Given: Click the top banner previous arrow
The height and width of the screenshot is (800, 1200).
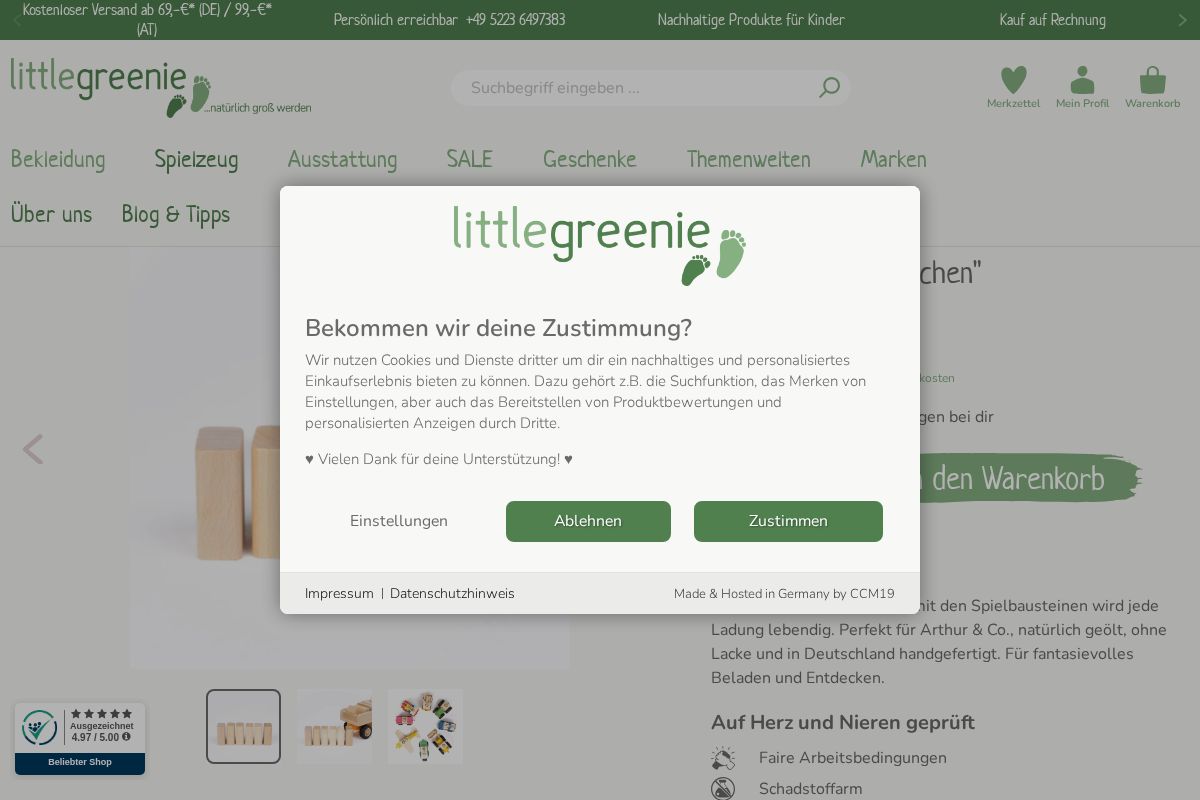Looking at the screenshot, I should (17, 20).
